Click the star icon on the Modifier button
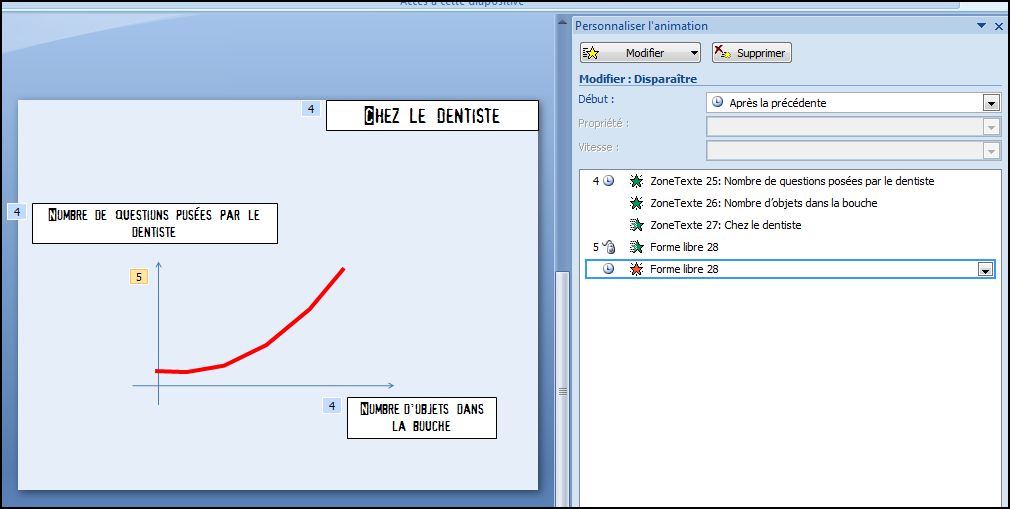 (x=591, y=53)
